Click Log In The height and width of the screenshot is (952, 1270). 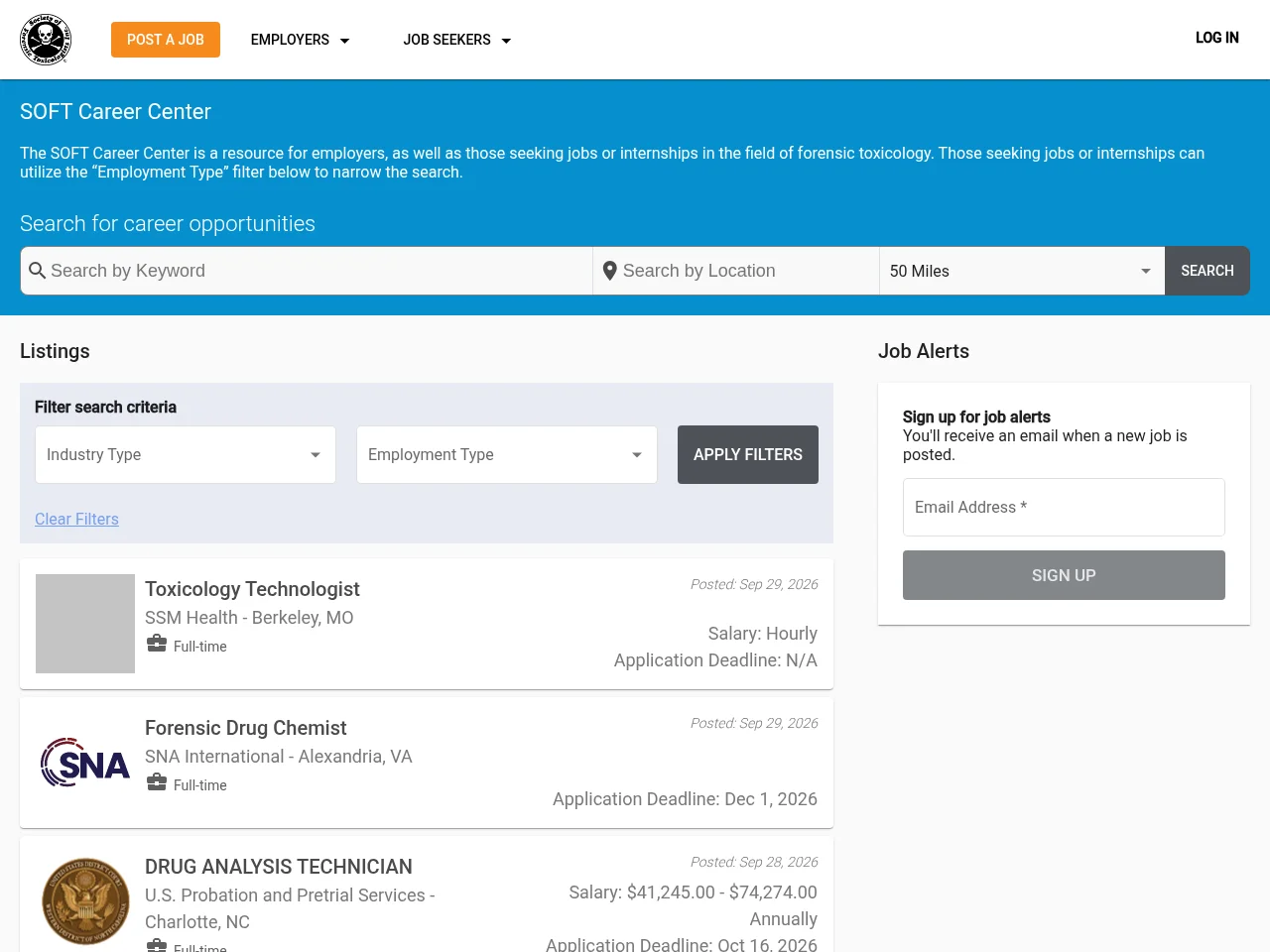1217,38
